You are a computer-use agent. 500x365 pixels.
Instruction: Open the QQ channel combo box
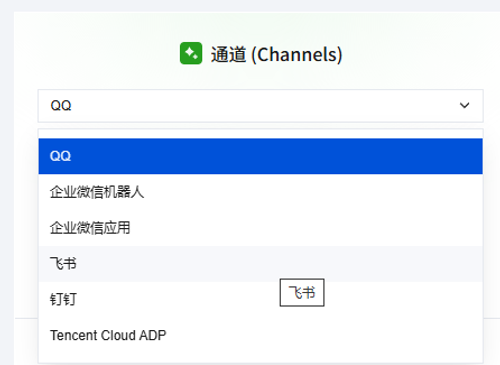click(x=260, y=106)
